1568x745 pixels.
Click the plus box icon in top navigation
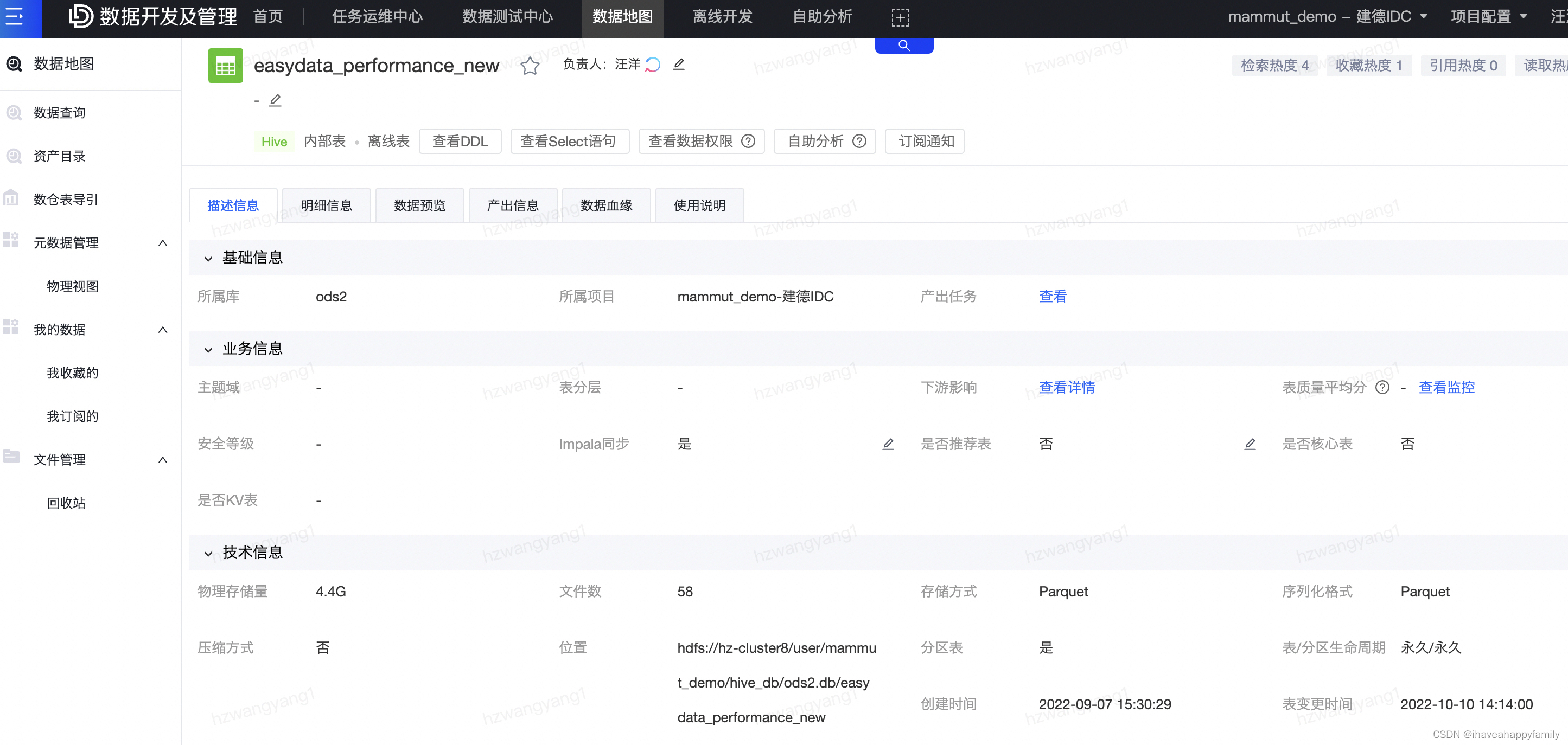900,17
